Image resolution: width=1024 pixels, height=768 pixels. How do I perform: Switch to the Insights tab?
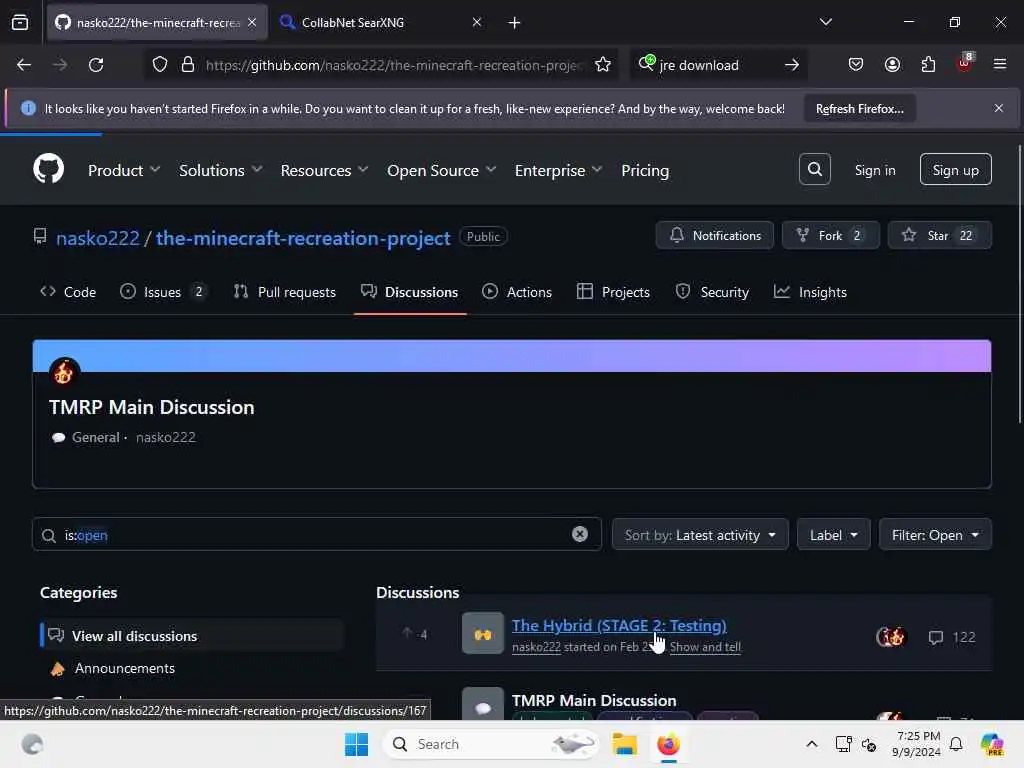[810, 292]
